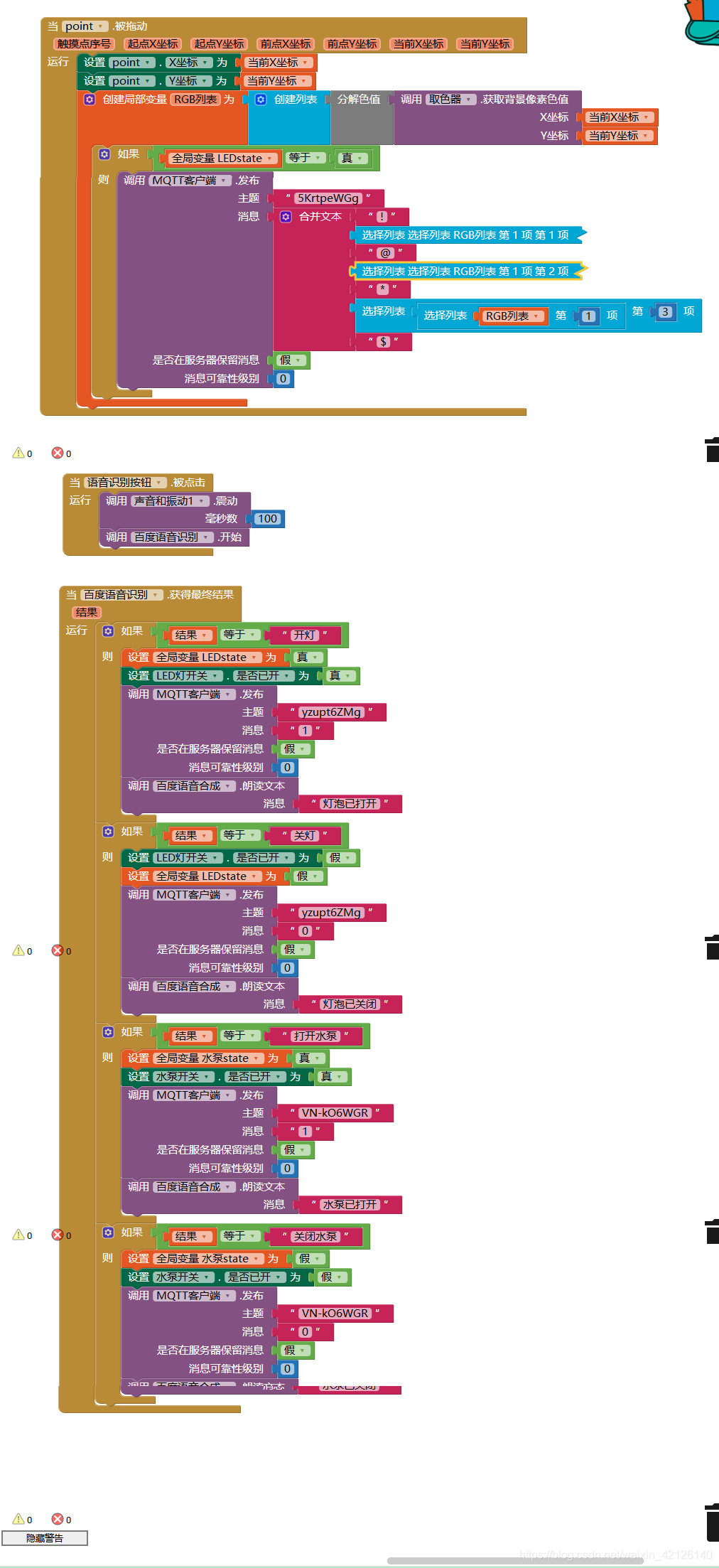Open gear on 如果 结果 等于 开灯 block
The height and width of the screenshot is (1568, 719).
pyautogui.click(x=108, y=631)
